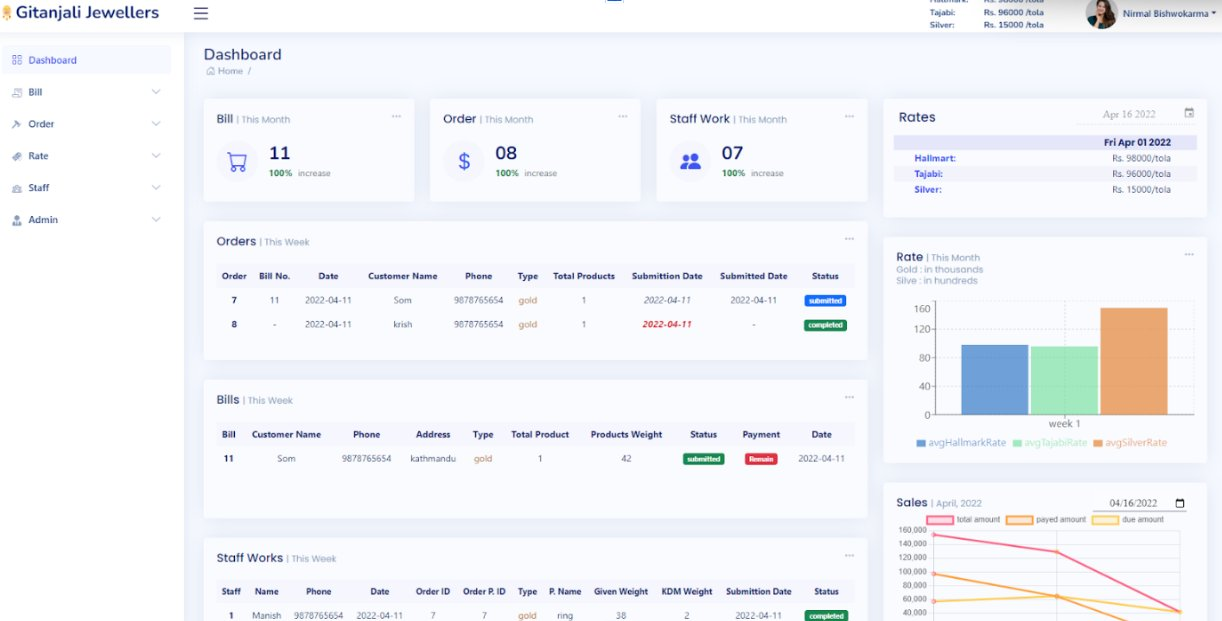The image size is (1222, 621).
Task: Select the Rate sidebar menu label
Action: tap(38, 156)
